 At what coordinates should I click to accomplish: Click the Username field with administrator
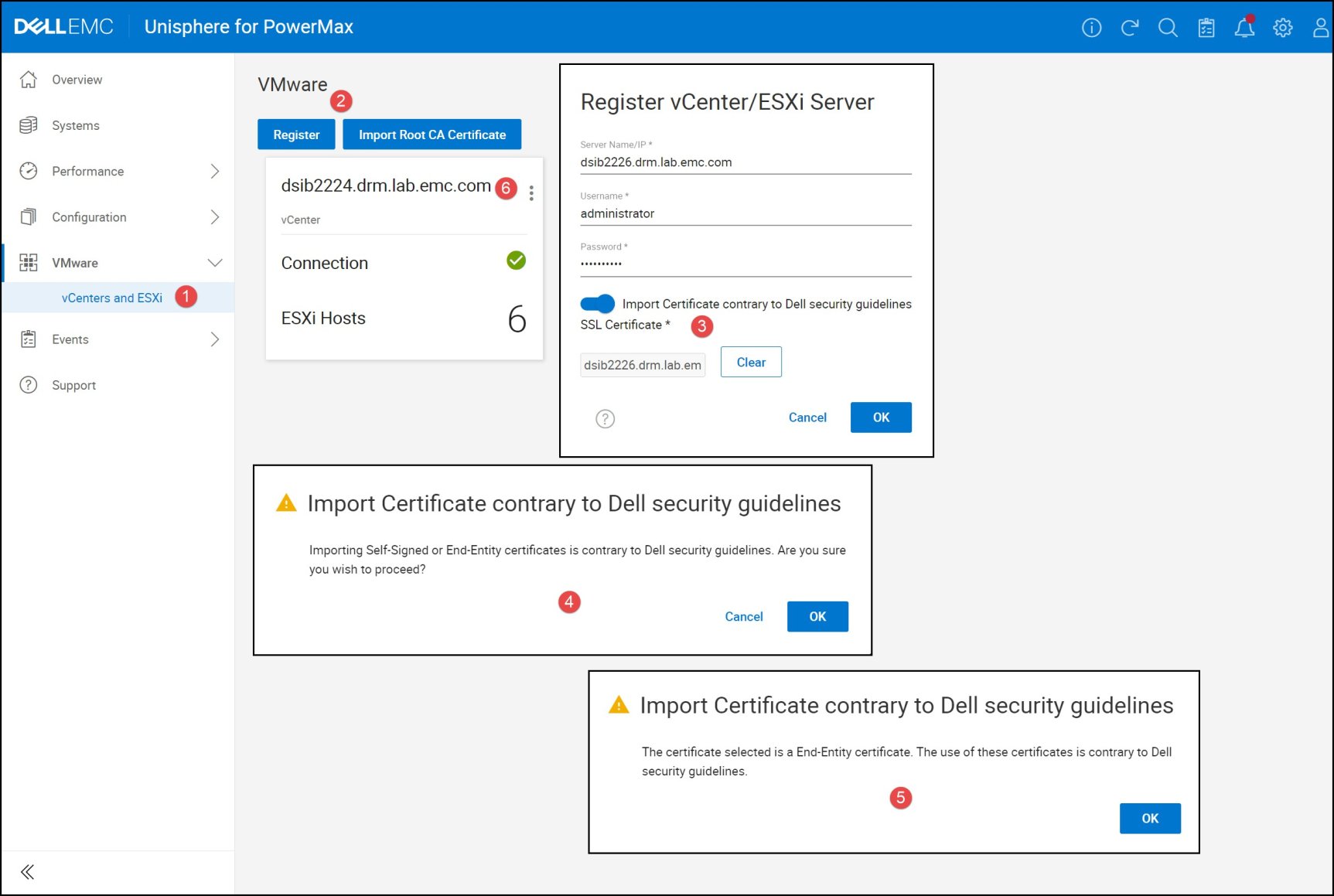(745, 213)
